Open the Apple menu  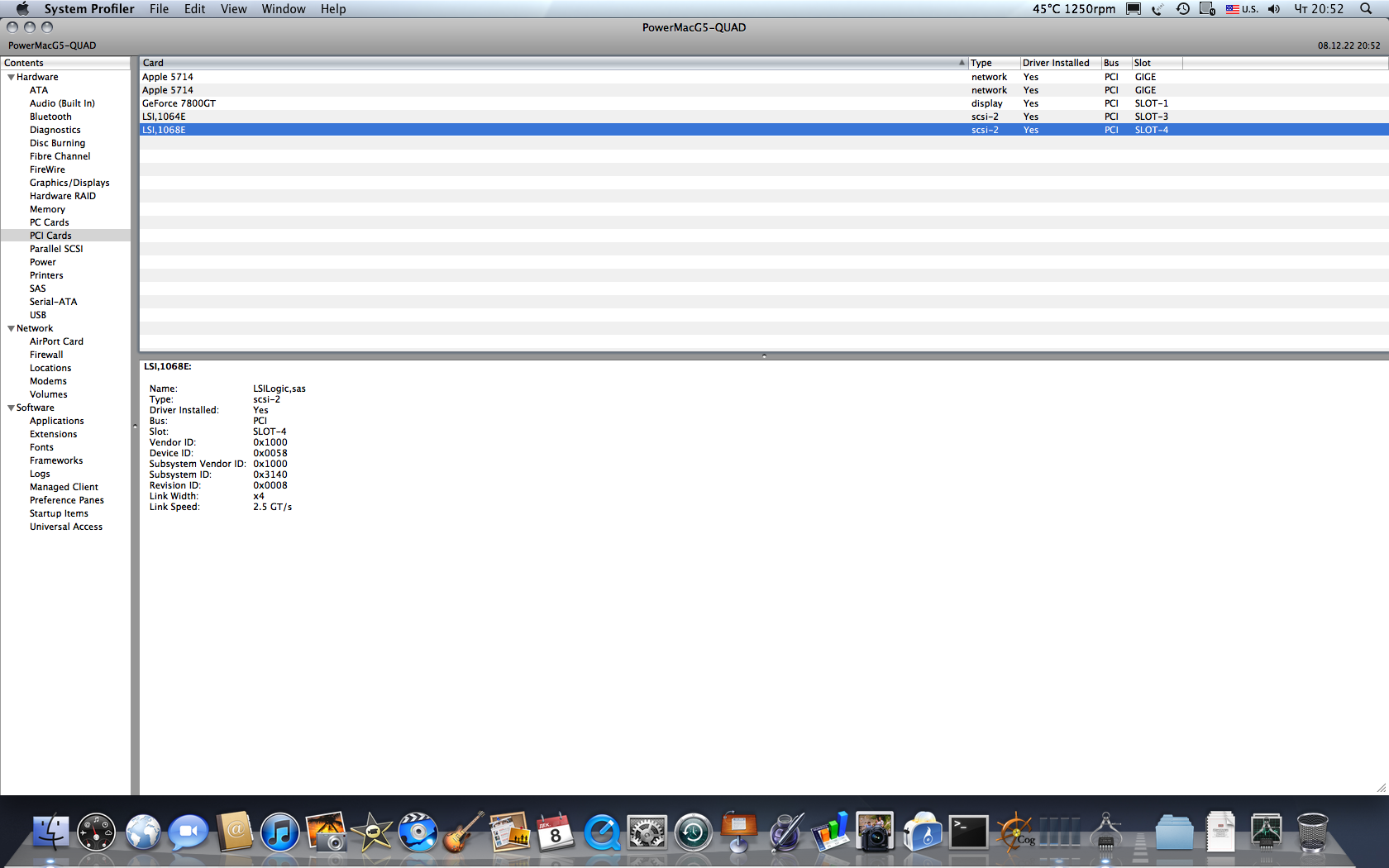coord(22,9)
